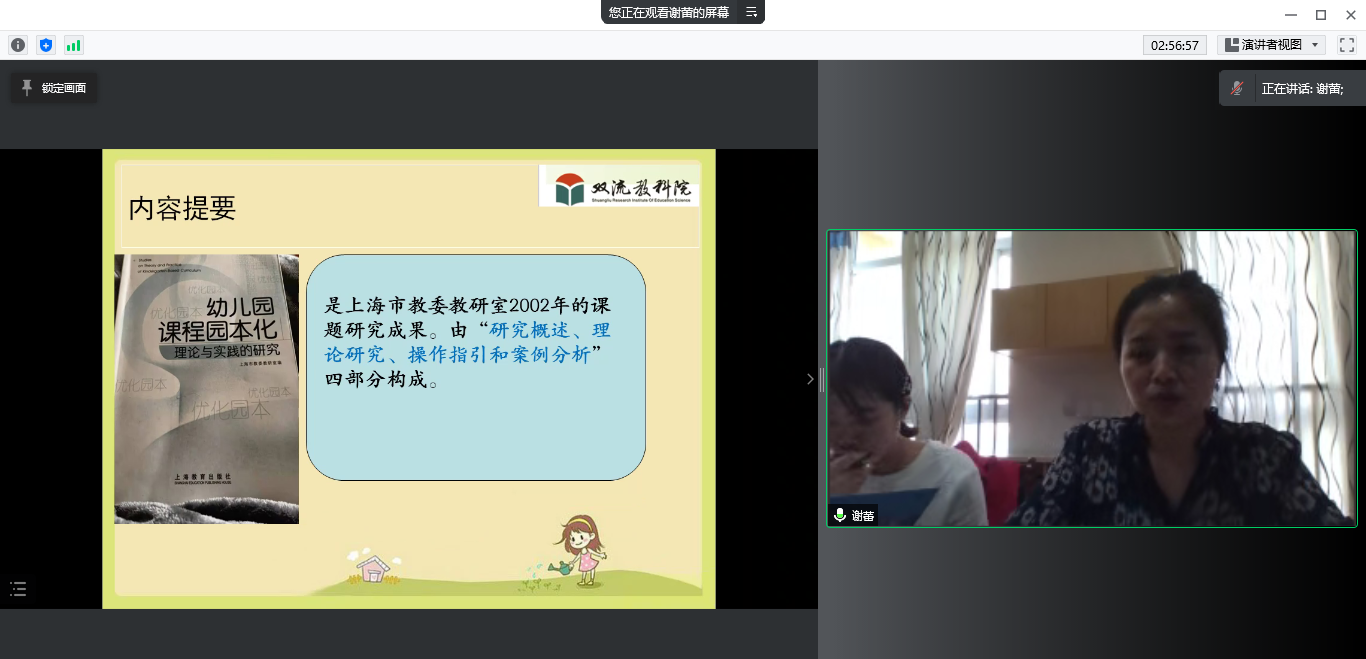The image size is (1366, 659).
Task: Click the 谢蕾 name label on video
Action: coord(863,516)
